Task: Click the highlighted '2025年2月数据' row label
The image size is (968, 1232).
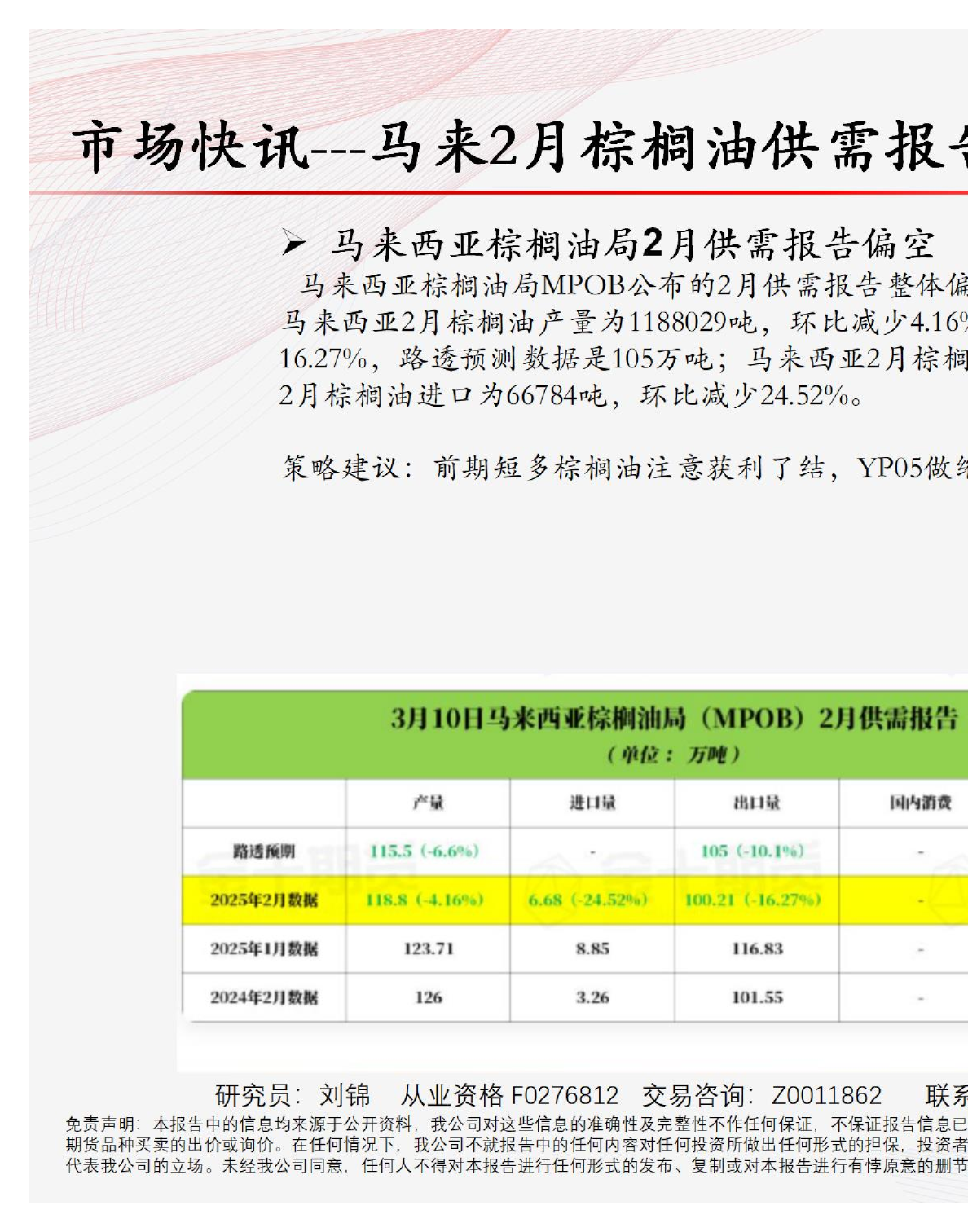Action: [263, 900]
